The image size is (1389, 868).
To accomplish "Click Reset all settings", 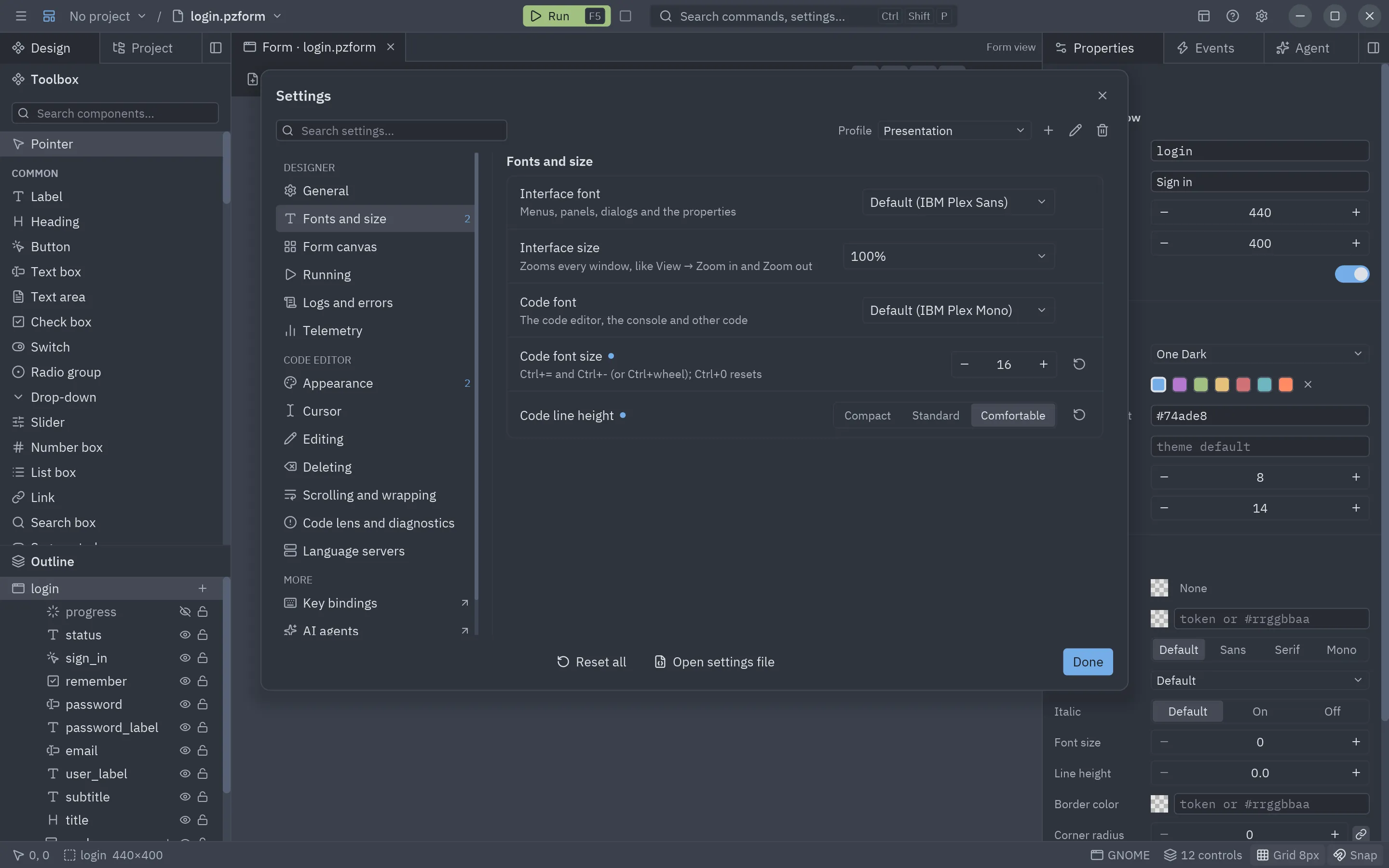I will 591,661.
